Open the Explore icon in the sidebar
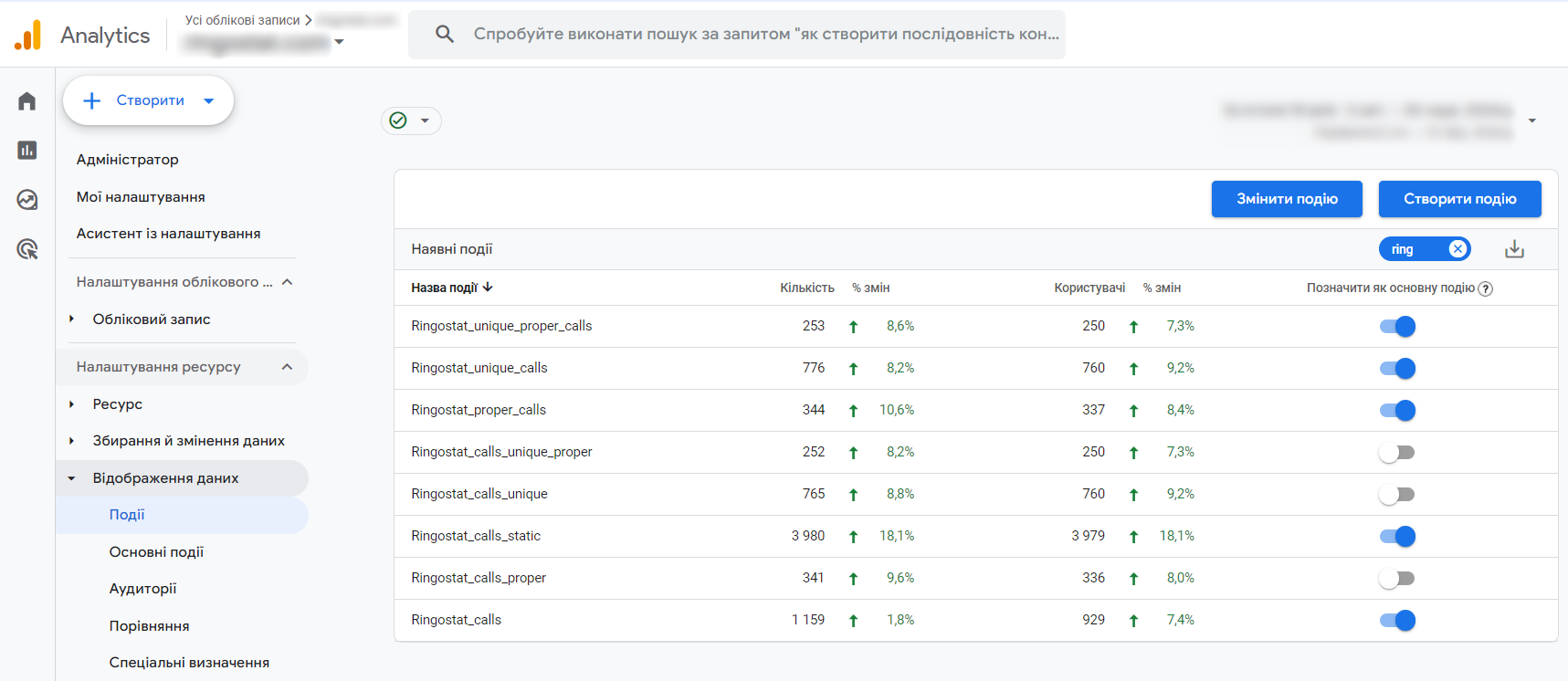The width and height of the screenshot is (1568, 681). pos(27,199)
